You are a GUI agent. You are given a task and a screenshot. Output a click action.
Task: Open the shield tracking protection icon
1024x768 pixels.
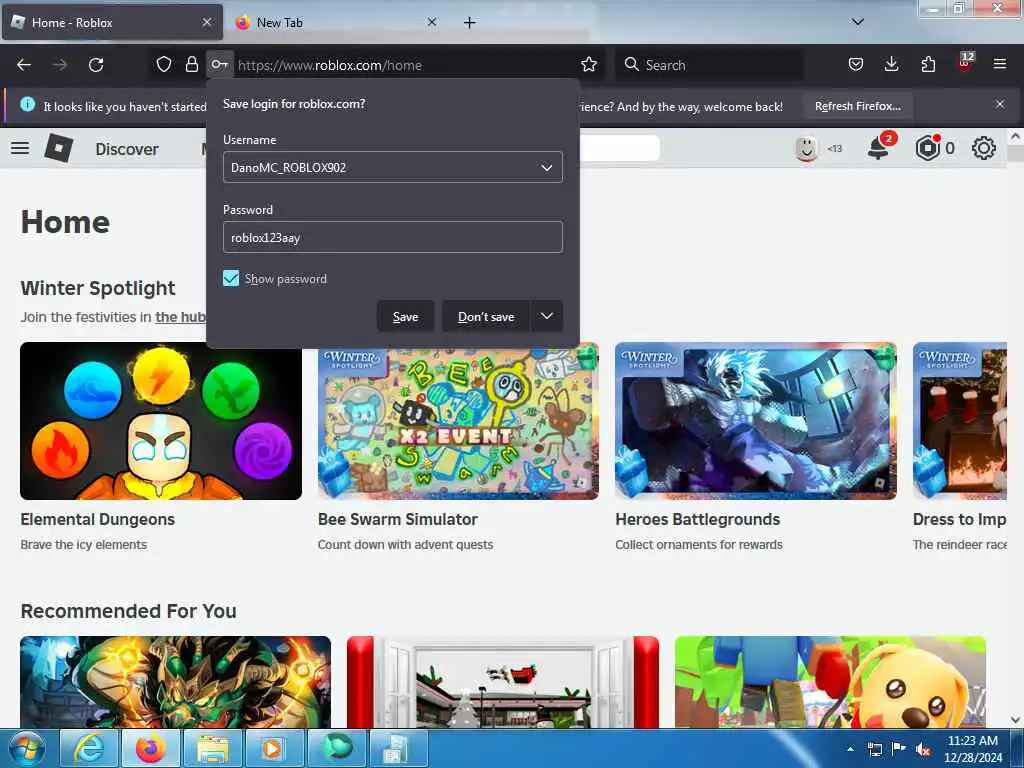click(x=164, y=64)
